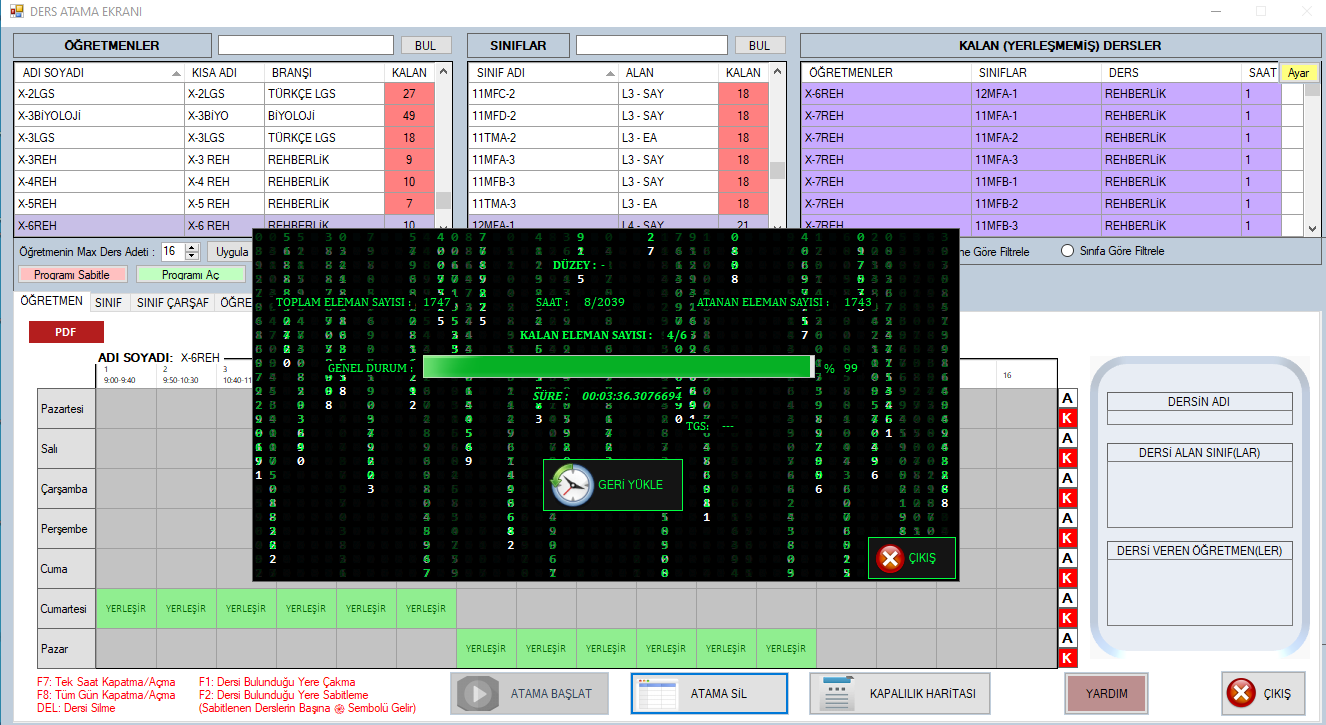The width and height of the screenshot is (1326, 725).
Task: Switch to the SINIF ÇARŞAF tab
Action: point(172,302)
